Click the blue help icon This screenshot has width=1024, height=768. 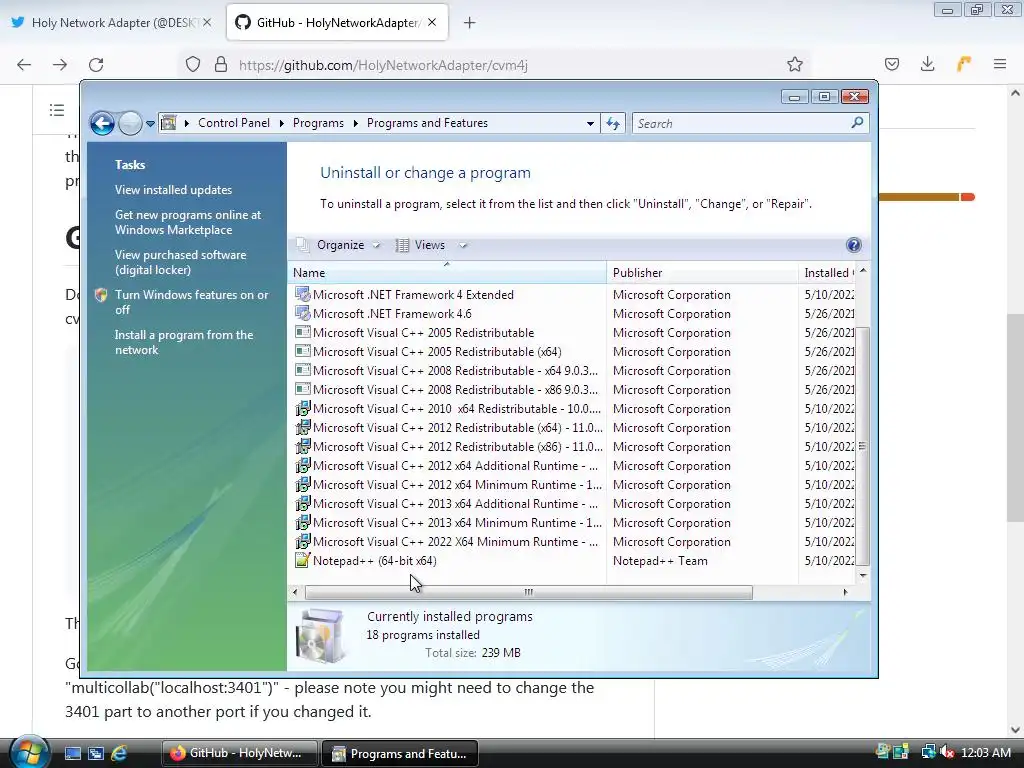click(854, 245)
